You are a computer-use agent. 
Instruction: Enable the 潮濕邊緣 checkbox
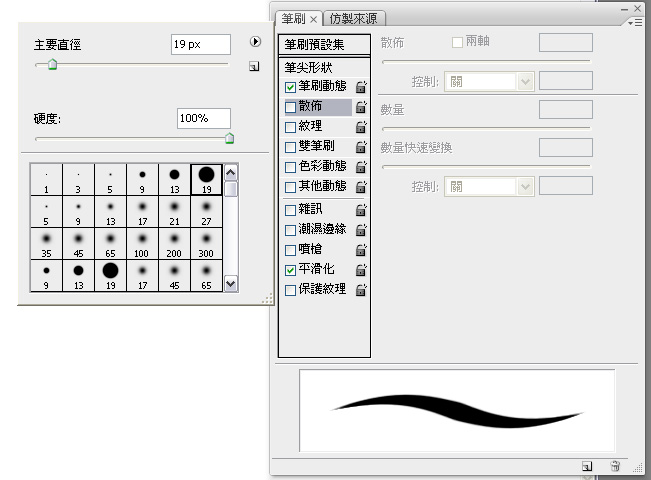[x=290, y=230]
